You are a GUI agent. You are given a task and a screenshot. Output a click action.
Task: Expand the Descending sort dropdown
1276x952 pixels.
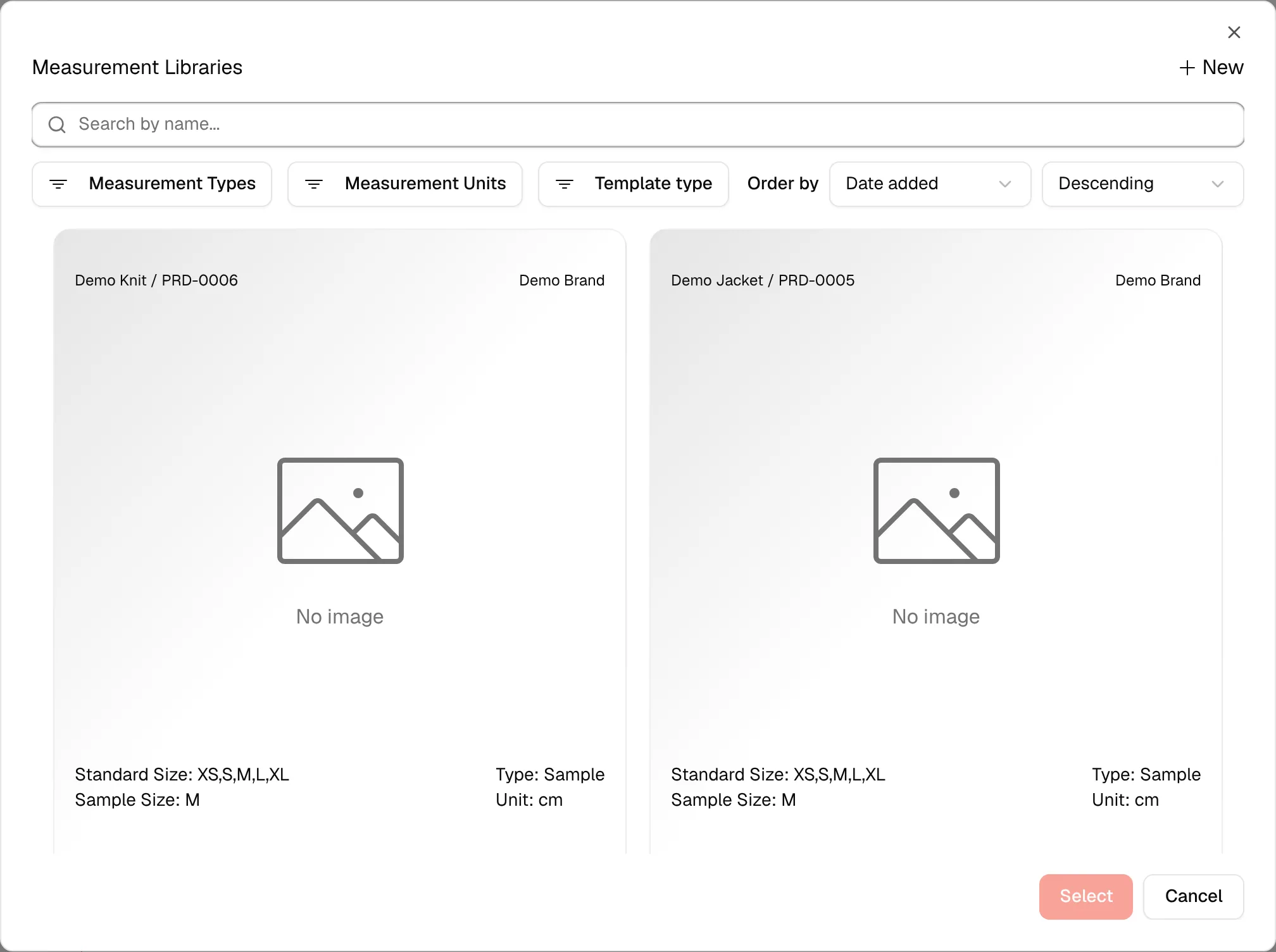pos(1143,184)
